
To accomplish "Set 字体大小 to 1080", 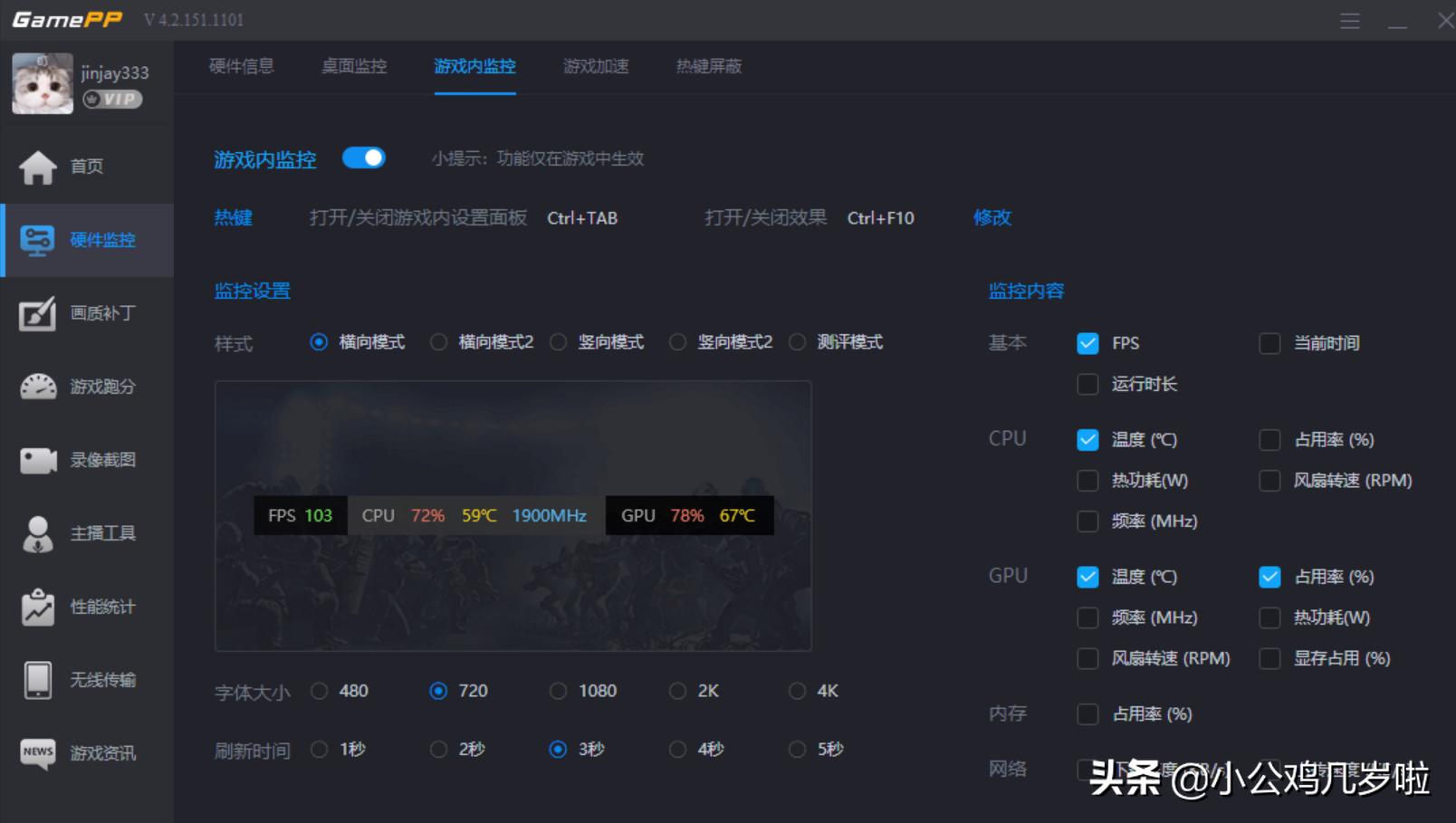I will click(558, 691).
